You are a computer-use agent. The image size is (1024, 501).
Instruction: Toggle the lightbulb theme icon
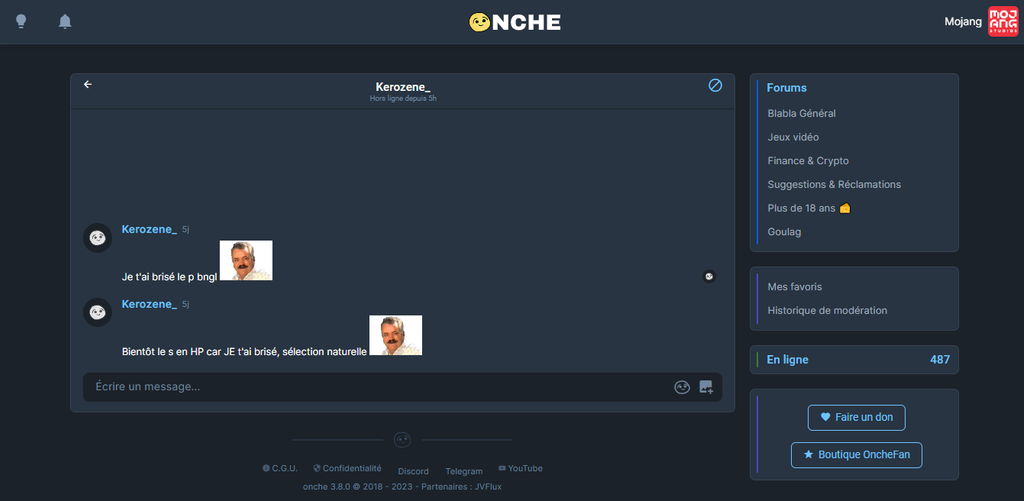coord(21,22)
